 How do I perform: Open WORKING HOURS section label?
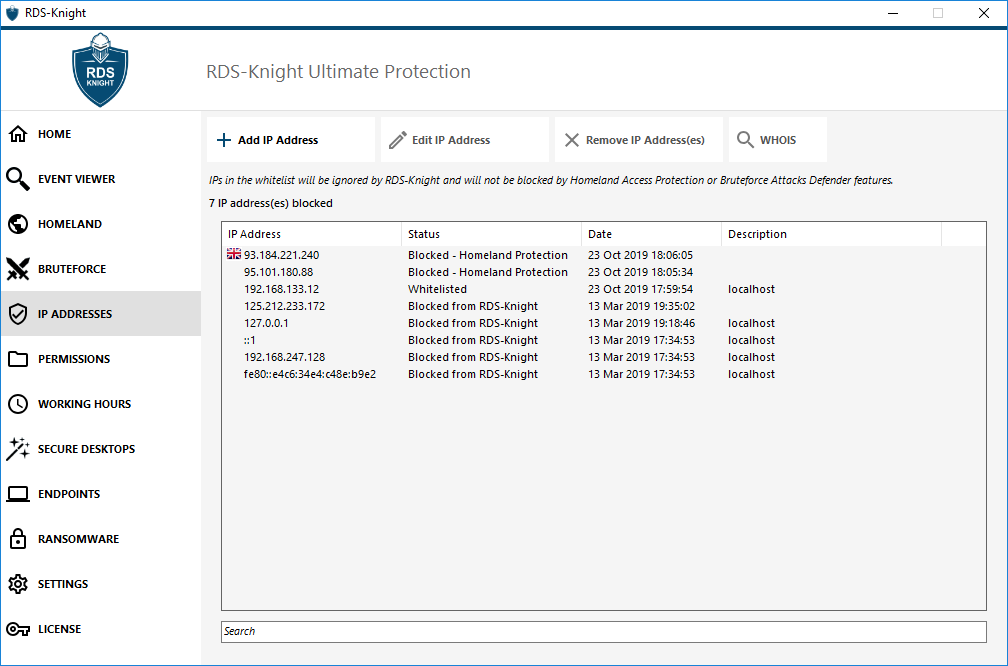point(84,404)
